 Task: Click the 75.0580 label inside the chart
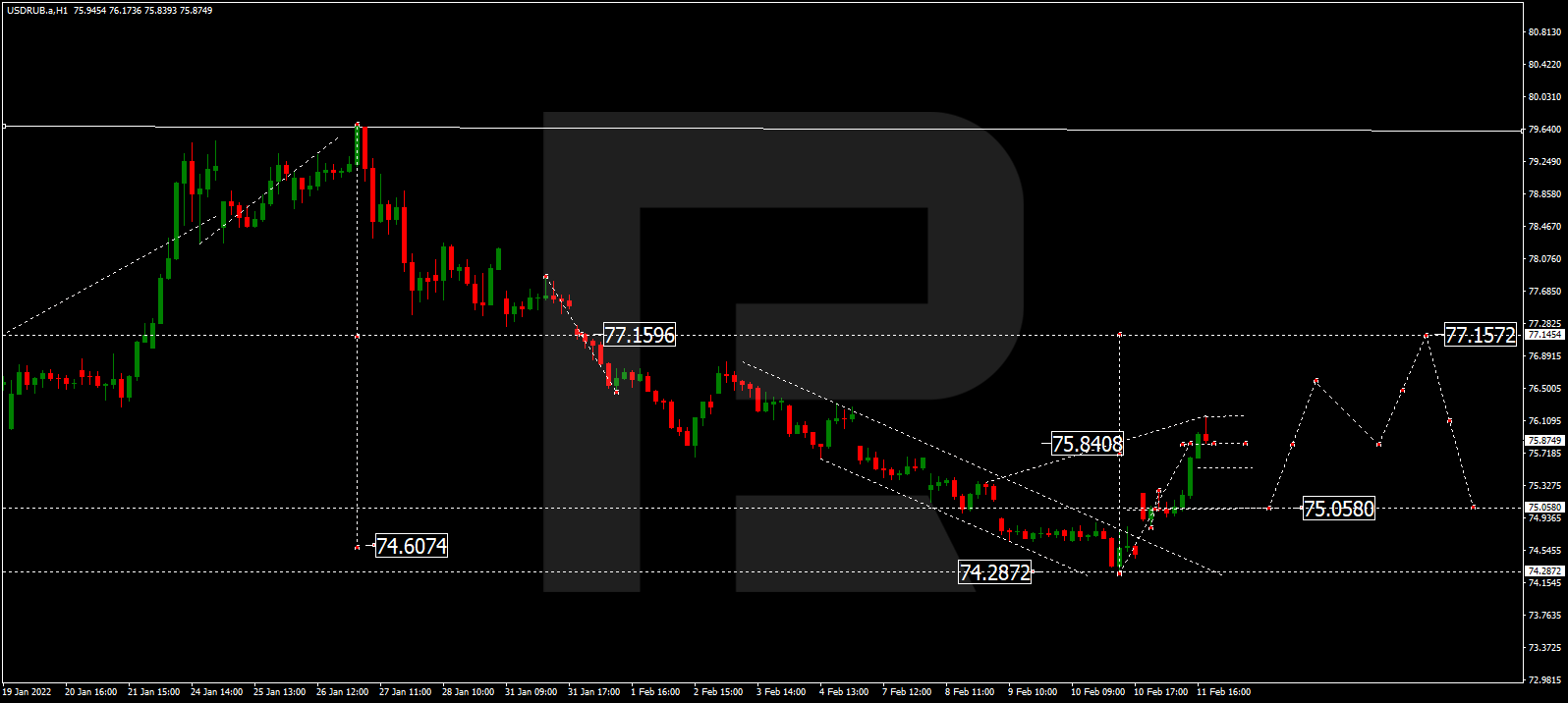point(1338,509)
